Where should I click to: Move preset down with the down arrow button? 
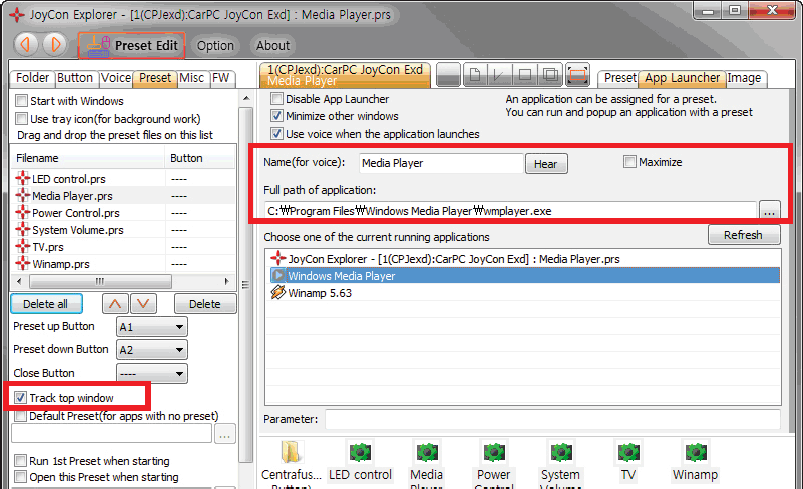[143, 304]
